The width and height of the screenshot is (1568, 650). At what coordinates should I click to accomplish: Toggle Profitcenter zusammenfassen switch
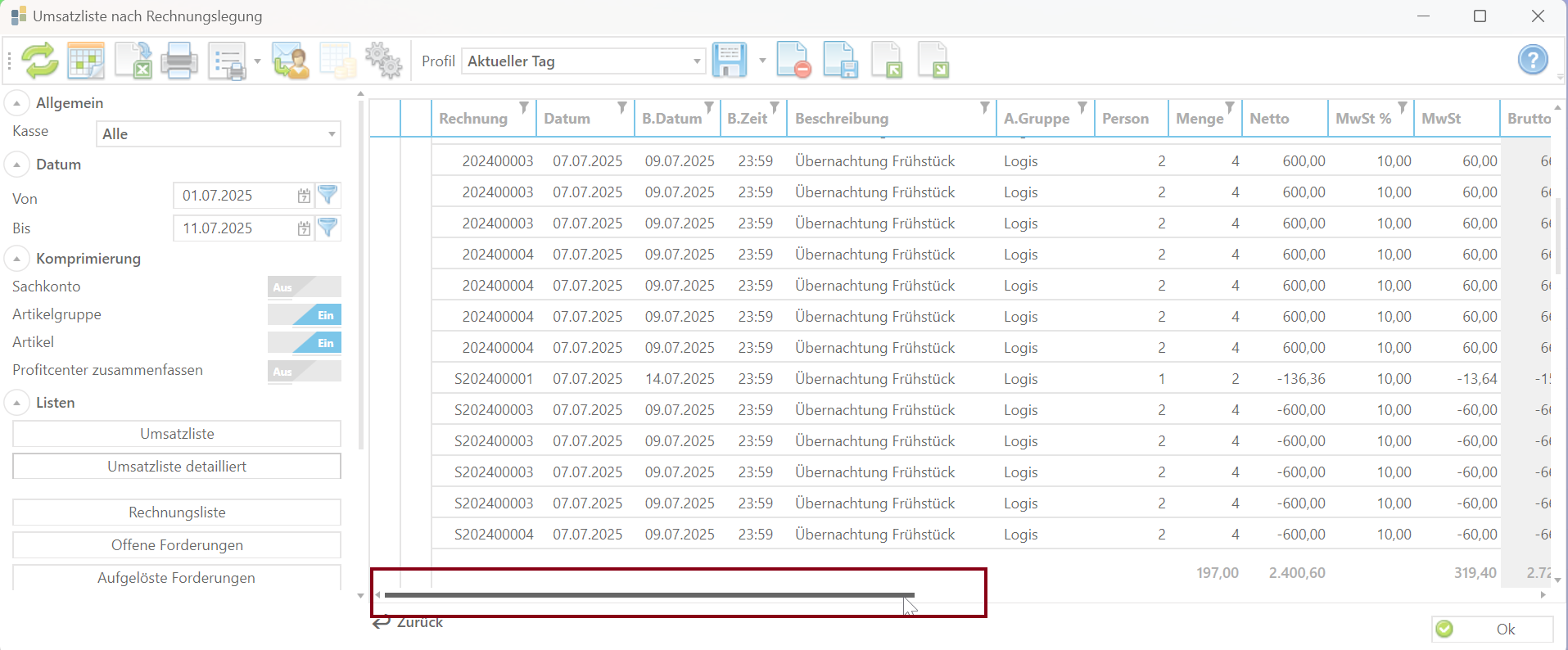click(304, 371)
